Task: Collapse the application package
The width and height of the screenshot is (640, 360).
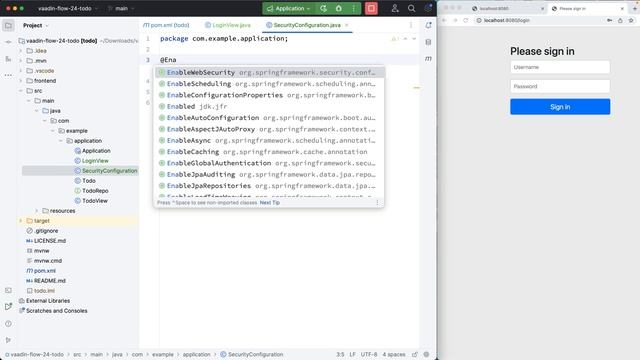Action: [x=60, y=141]
